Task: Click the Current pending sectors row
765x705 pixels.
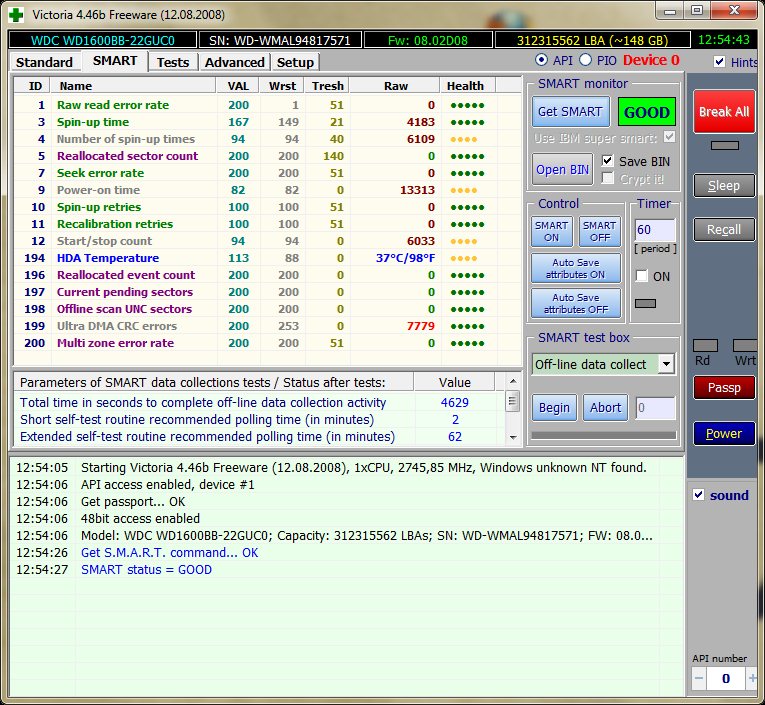Action: 267,292
